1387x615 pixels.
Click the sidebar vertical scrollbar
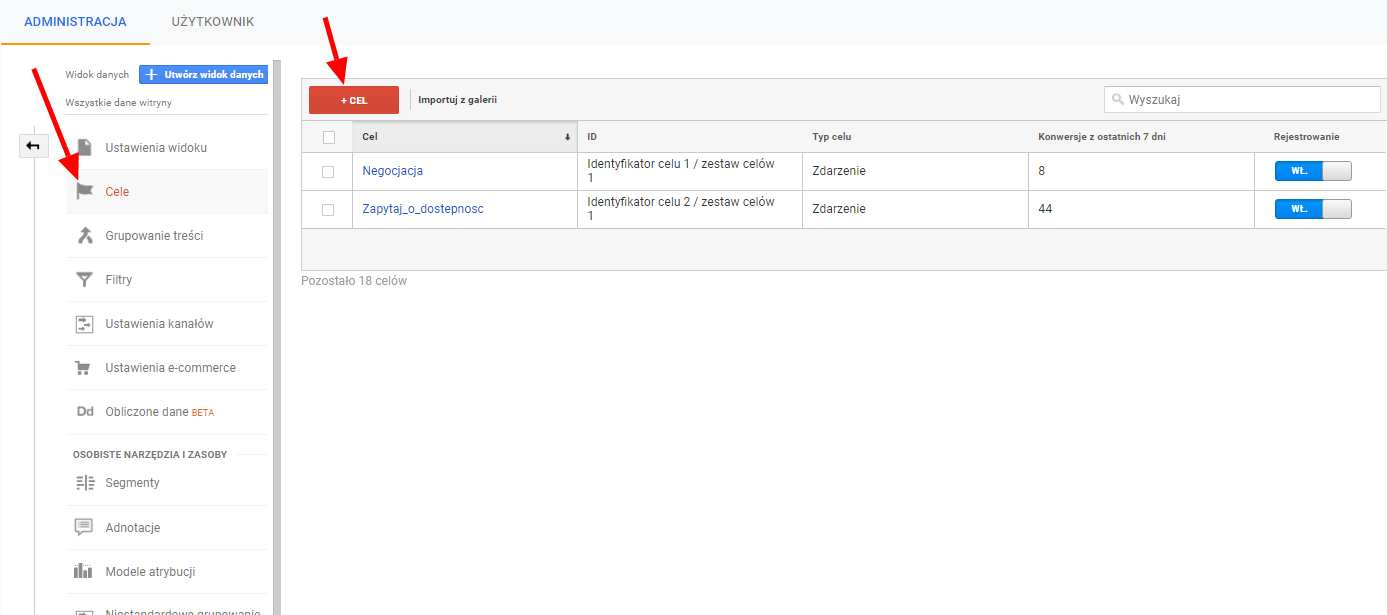(x=277, y=338)
